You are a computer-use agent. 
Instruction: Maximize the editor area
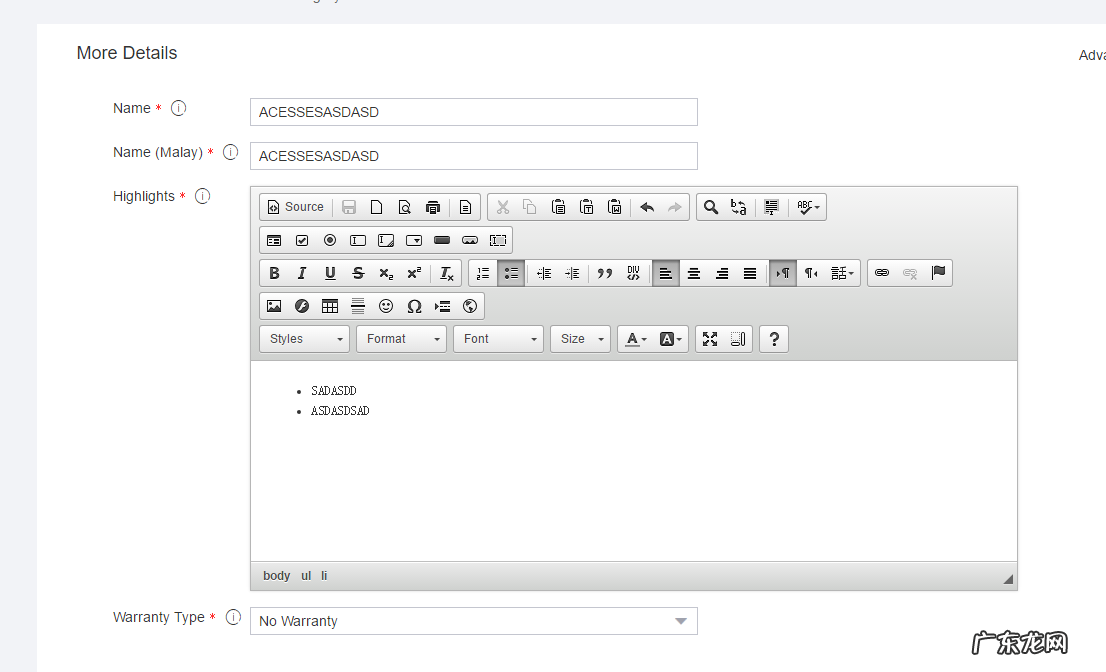coord(710,339)
